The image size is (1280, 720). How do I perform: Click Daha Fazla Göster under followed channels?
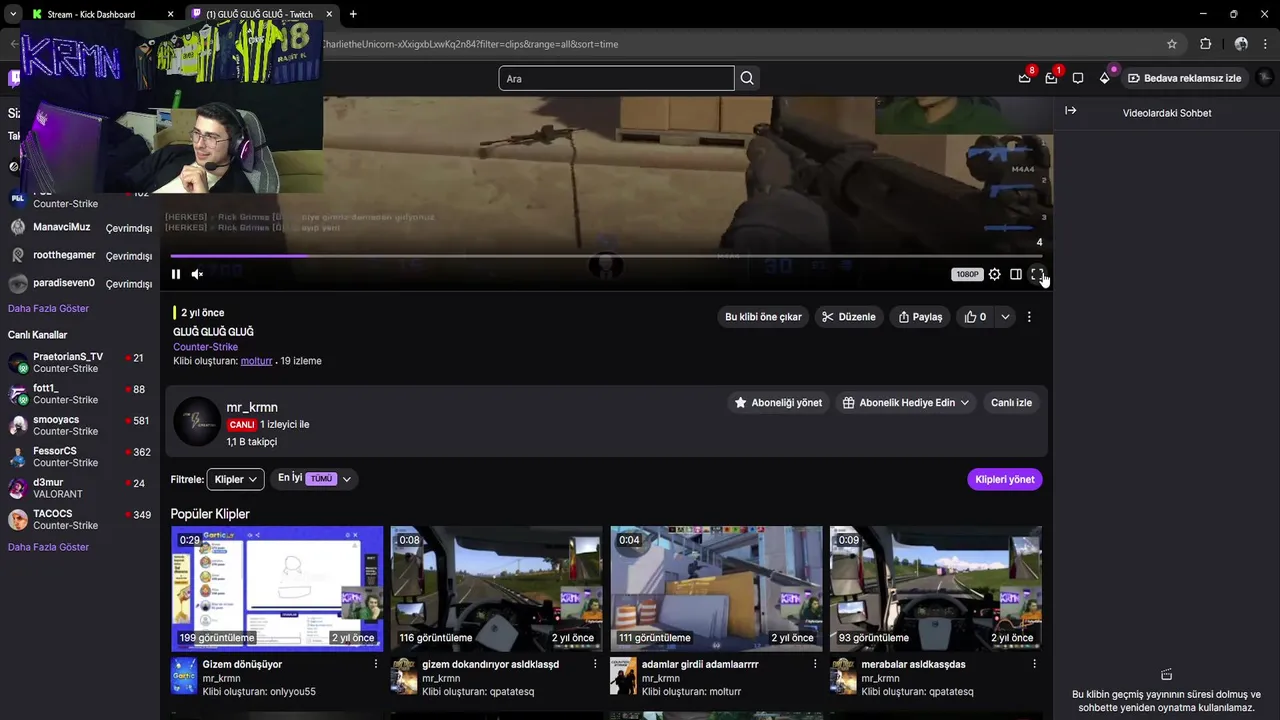click(x=48, y=308)
